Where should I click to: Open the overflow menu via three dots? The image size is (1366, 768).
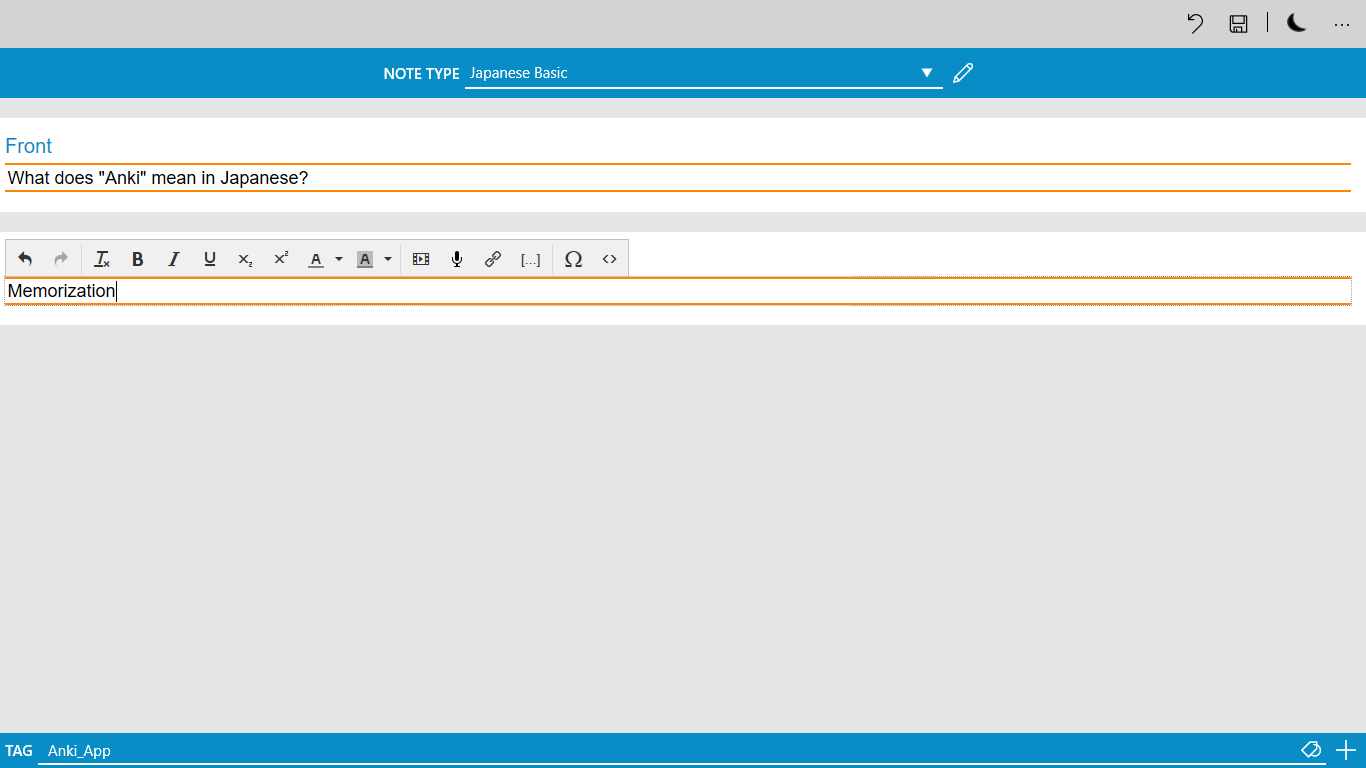coord(1342,23)
